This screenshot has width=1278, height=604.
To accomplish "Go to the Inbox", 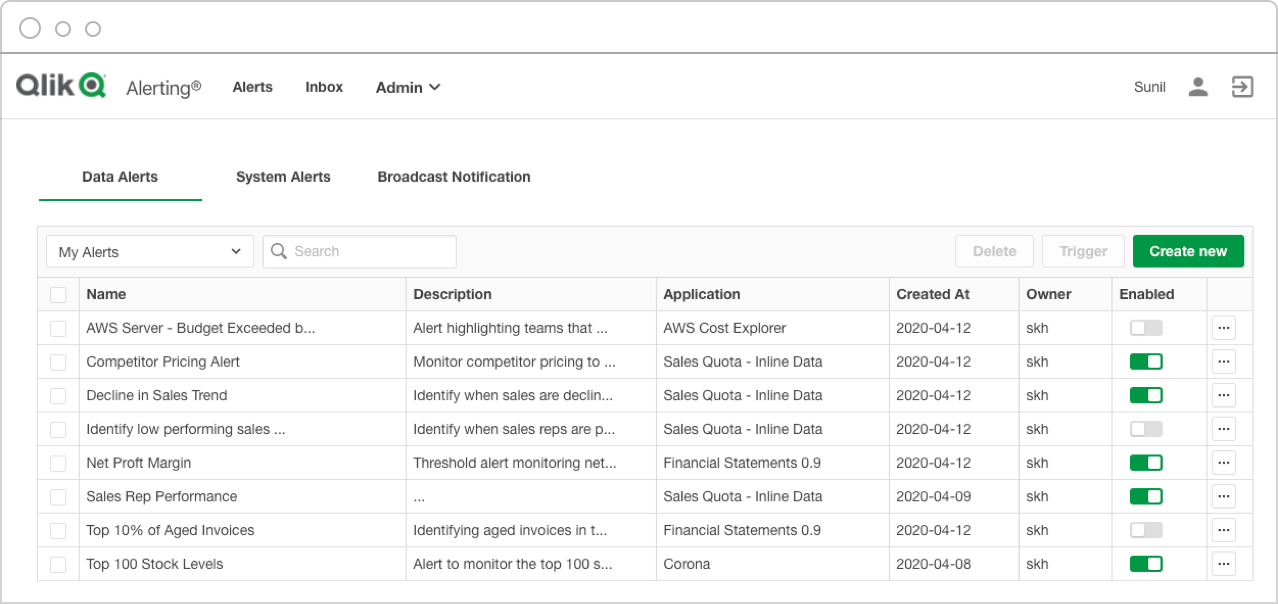I will [x=324, y=87].
